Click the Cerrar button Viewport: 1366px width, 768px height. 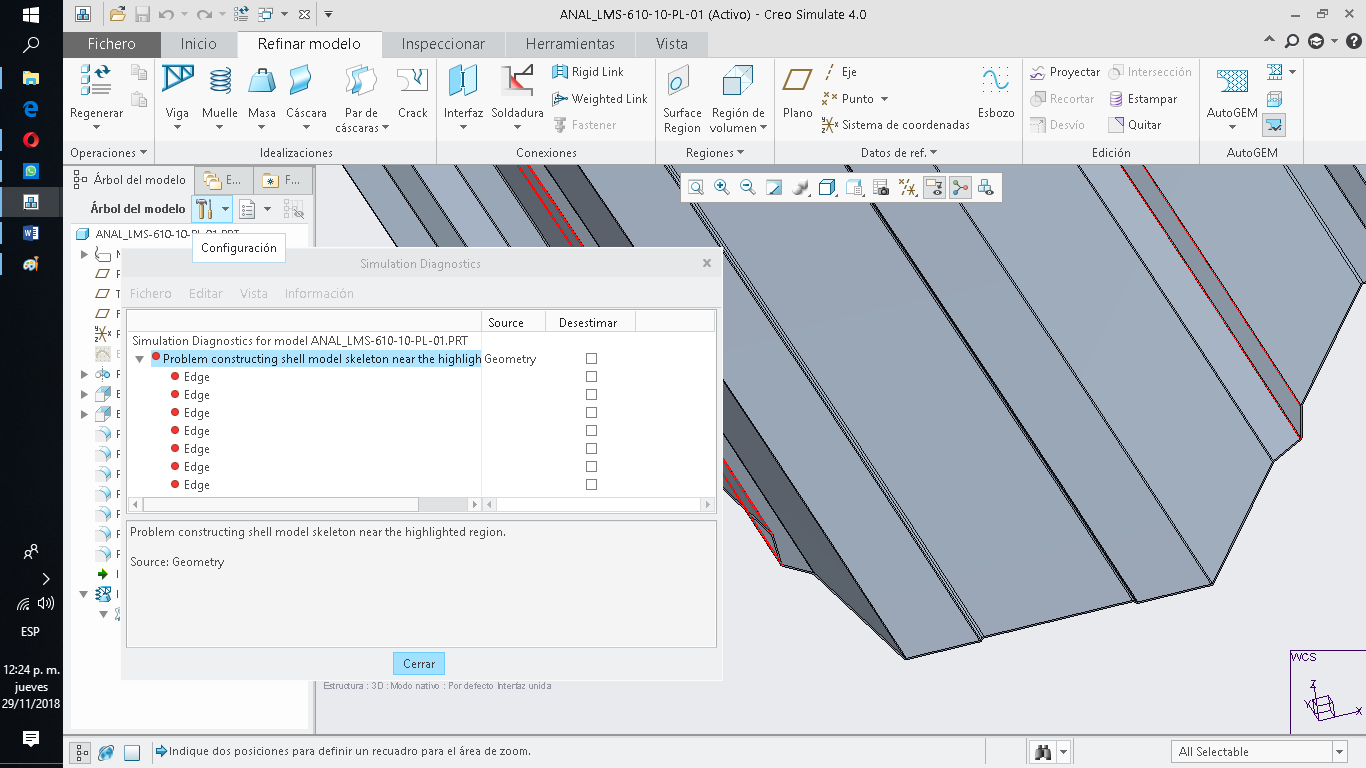click(418, 663)
